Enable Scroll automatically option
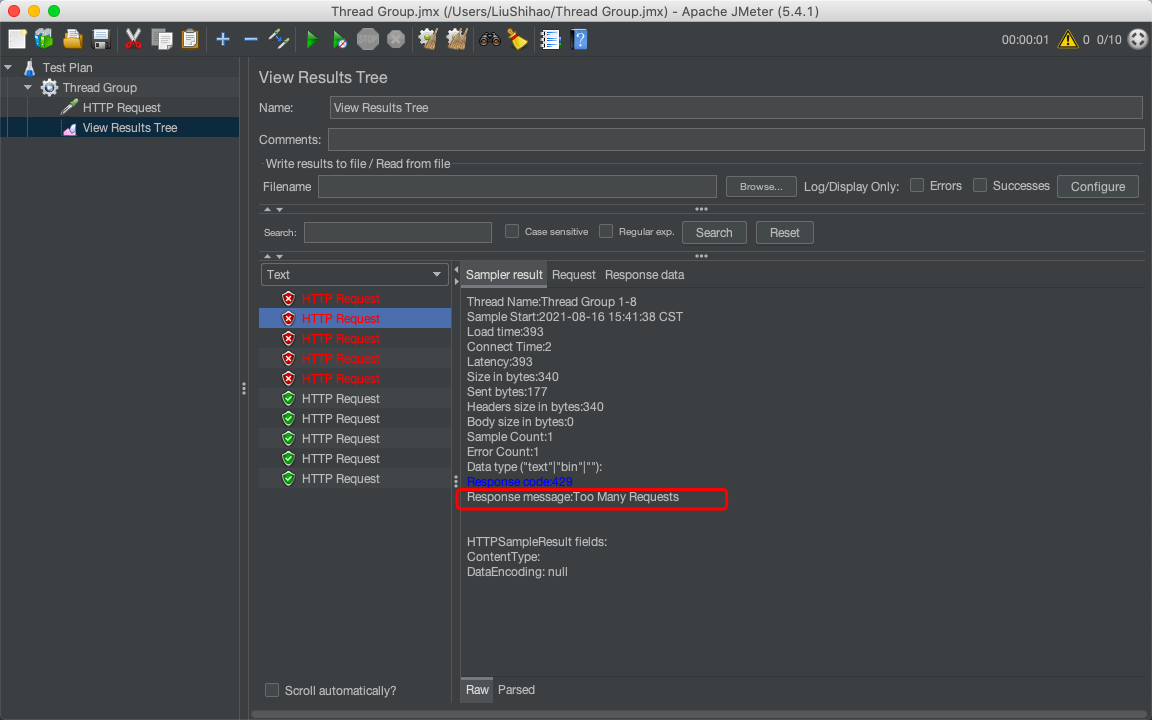This screenshot has width=1152, height=720. pyautogui.click(x=272, y=690)
